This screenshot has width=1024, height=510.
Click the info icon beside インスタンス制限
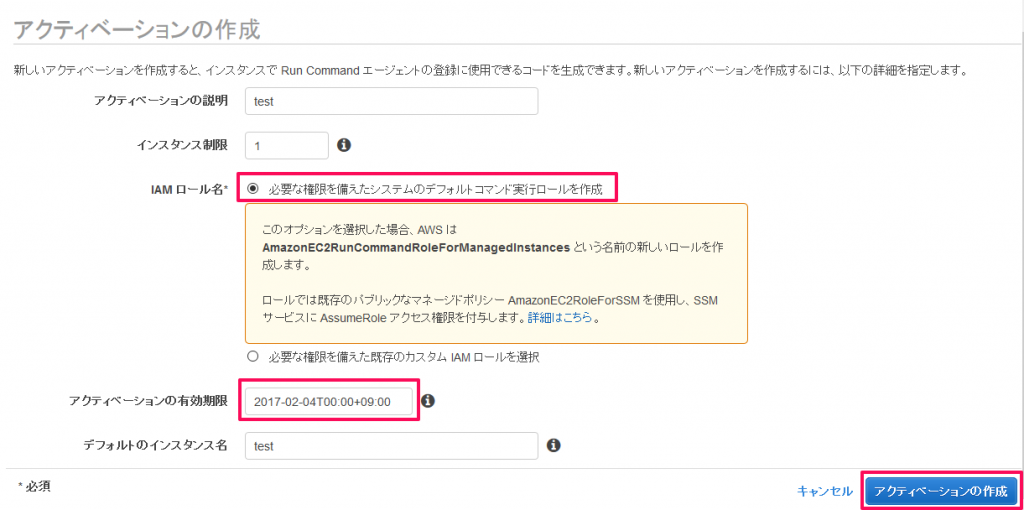[x=344, y=145]
